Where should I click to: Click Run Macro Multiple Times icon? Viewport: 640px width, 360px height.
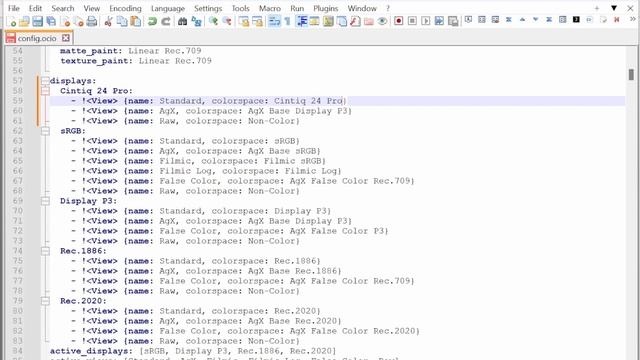point(439,21)
